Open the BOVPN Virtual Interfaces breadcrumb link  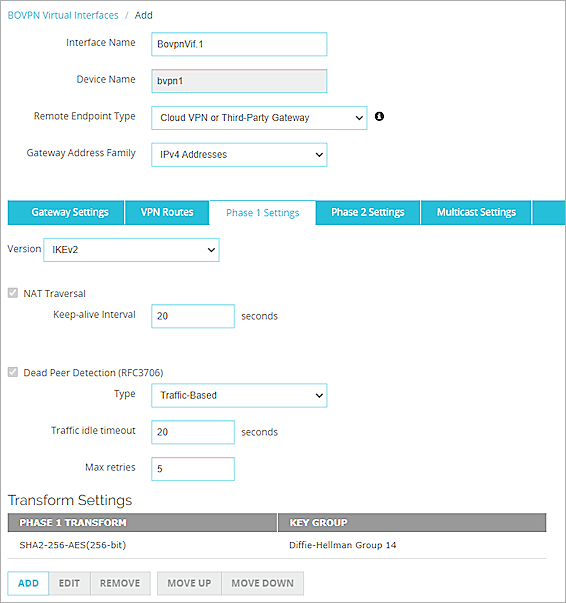(63, 15)
